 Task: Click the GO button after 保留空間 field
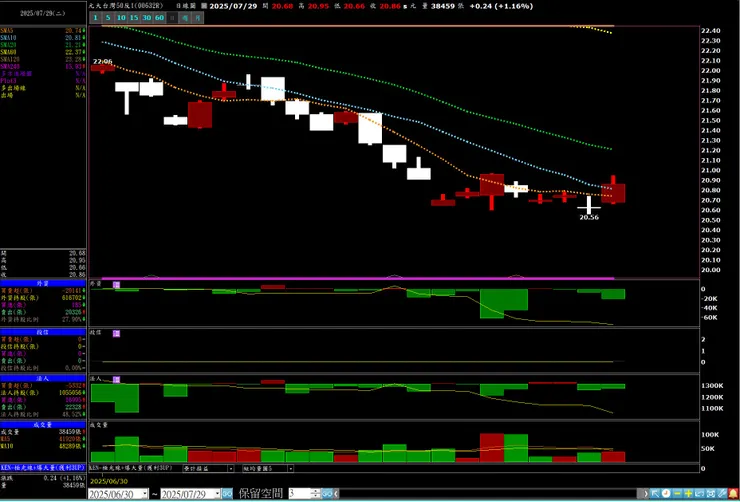pos(328,494)
